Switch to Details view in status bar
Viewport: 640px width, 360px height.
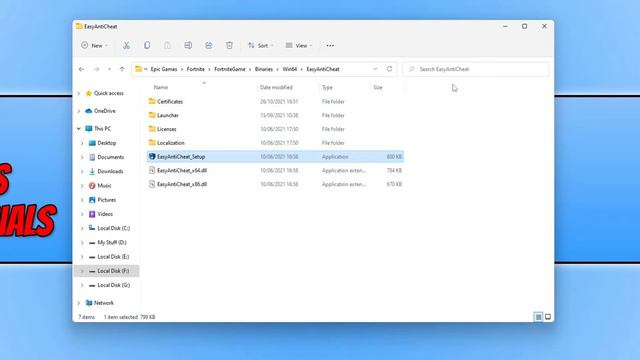[x=538, y=317]
